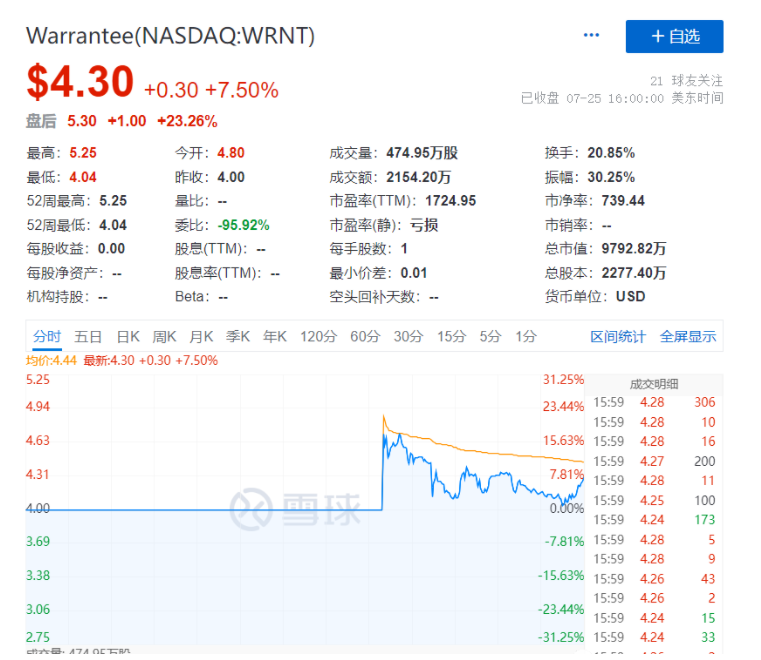This screenshot has height=660, width=761.
Task: Click the 总市值 value 9792.82万
Action: [634, 249]
